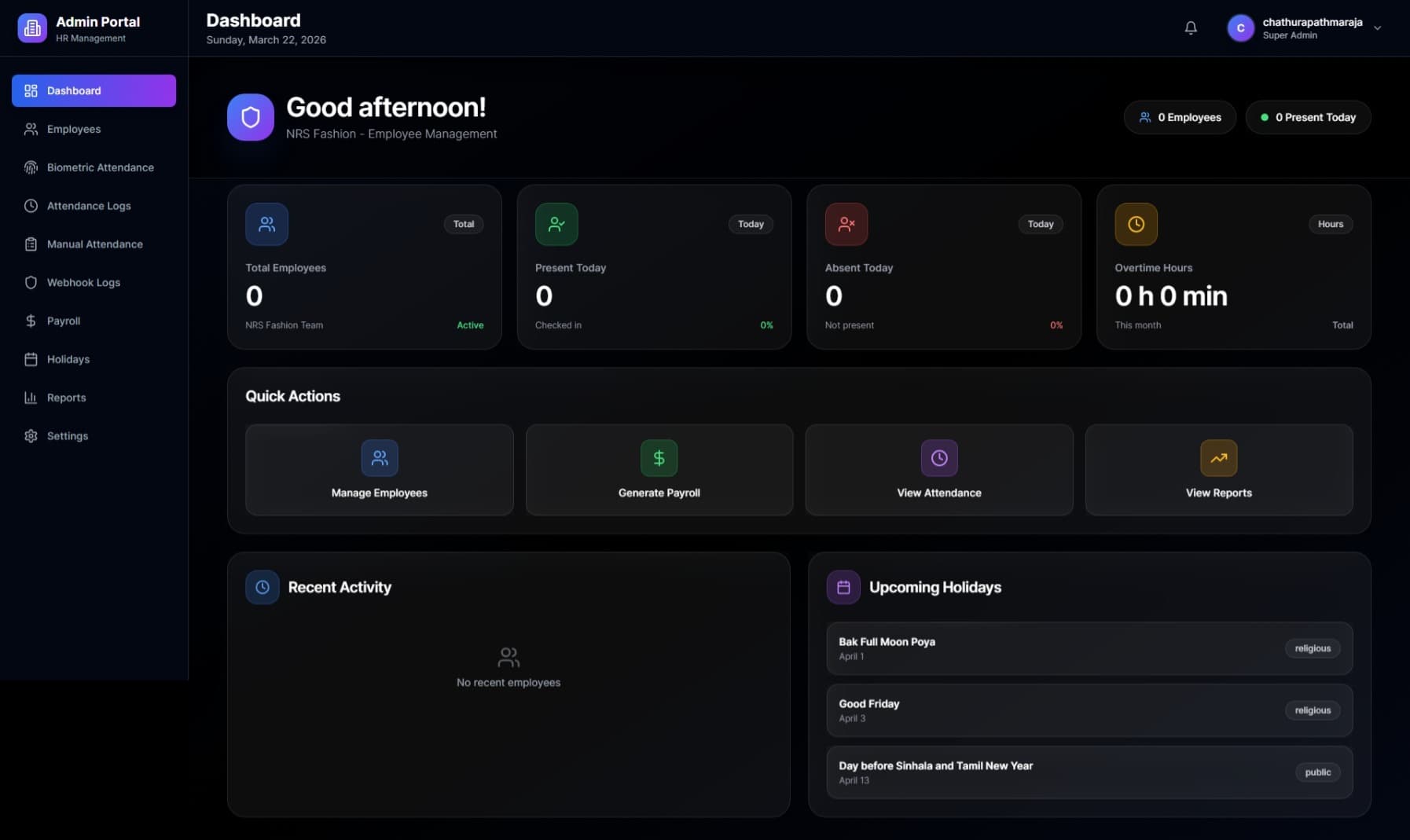The image size is (1410, 840).
Task: Open Biometric Attendance in the sidebar
Action: 100,167
